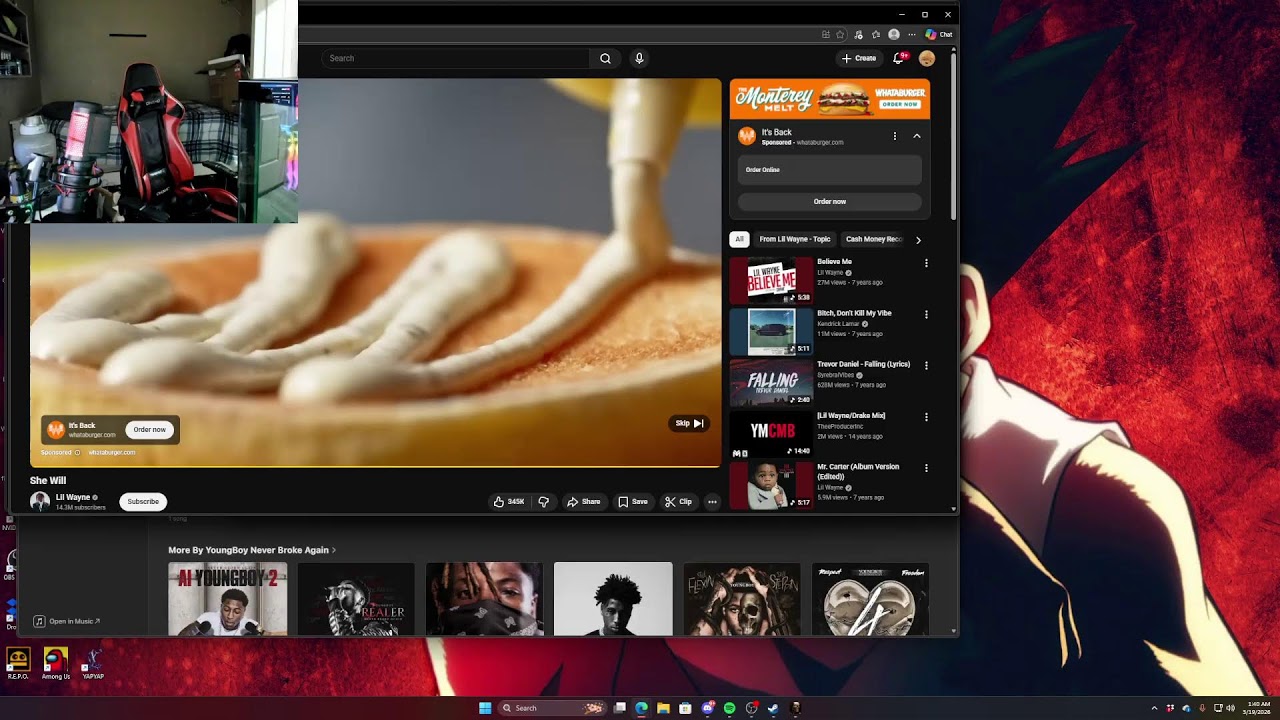Click the taskbar Search box
This screenshot has width=1280, height=720.
click(553, 708)
